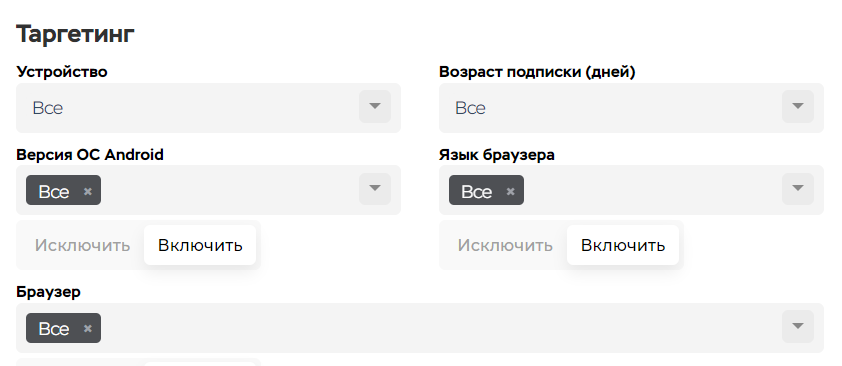Remove the 'Все' tag in Язык браузера
This screenshot has width=842, height=366.
511,191
